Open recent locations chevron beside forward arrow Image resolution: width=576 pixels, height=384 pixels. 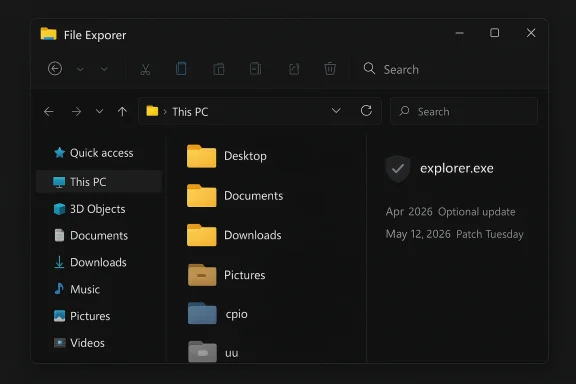pos(99,111)
